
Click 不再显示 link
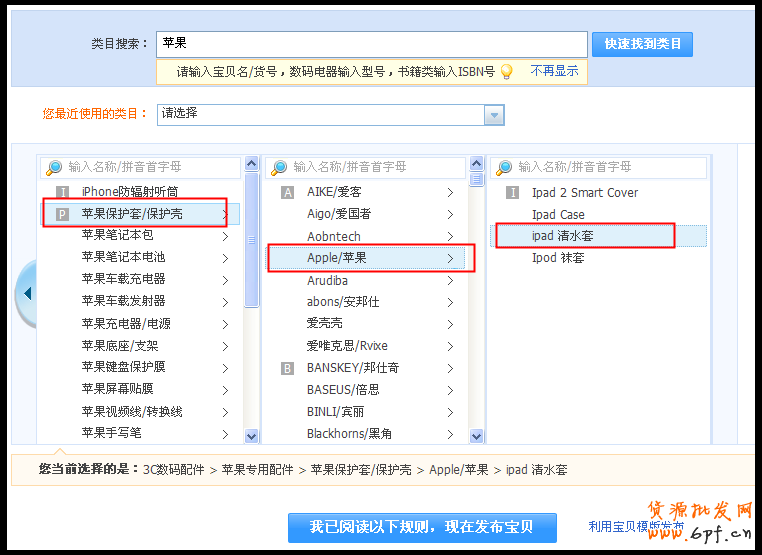554,71
